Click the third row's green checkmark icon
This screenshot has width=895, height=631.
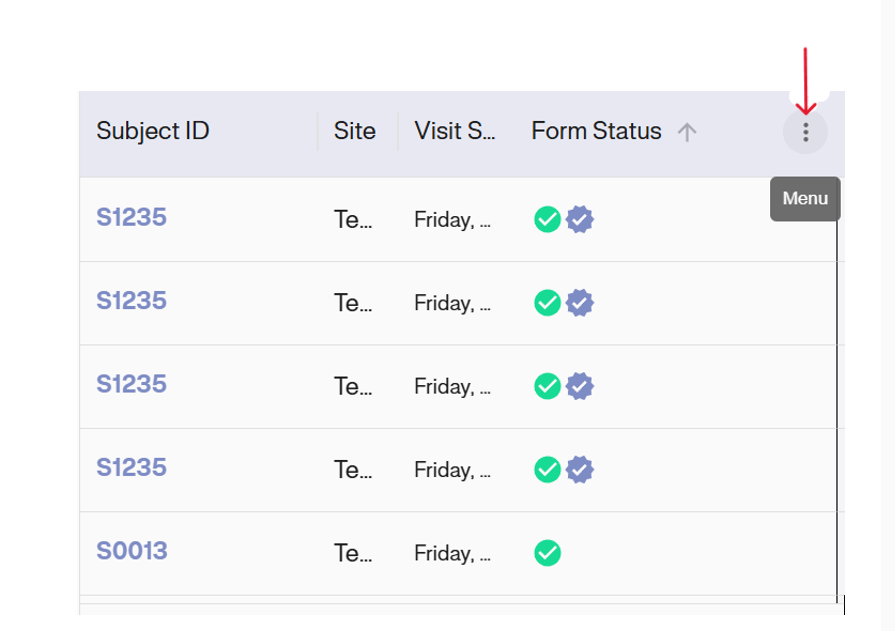tap(547, 385)
